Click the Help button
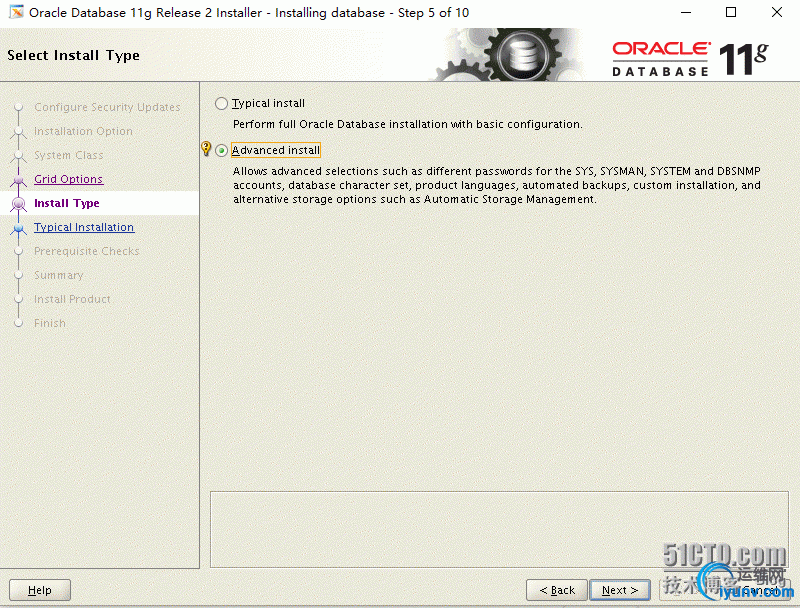 40,590
